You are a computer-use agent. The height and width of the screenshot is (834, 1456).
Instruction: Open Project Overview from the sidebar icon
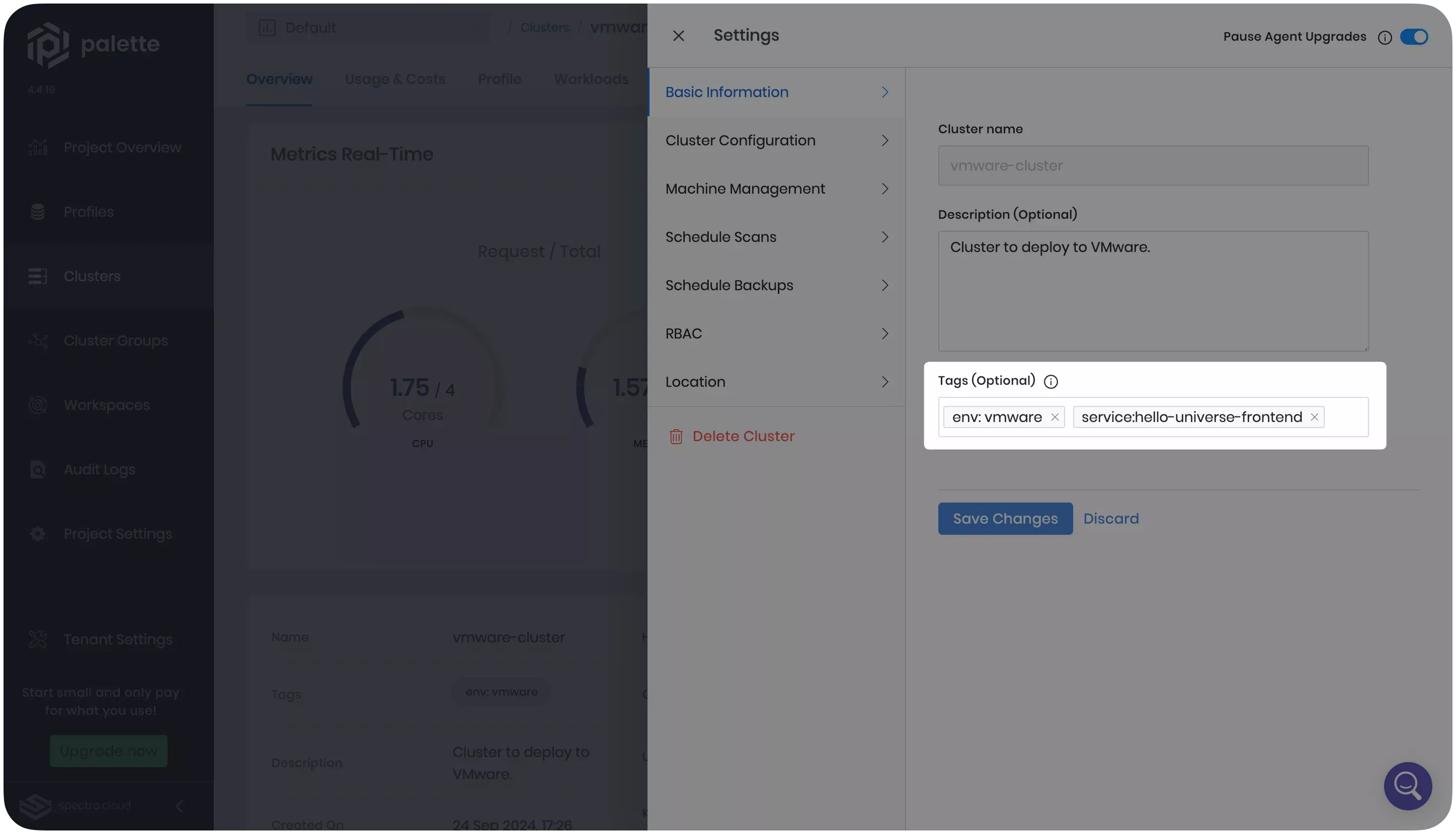coord(38,147)
